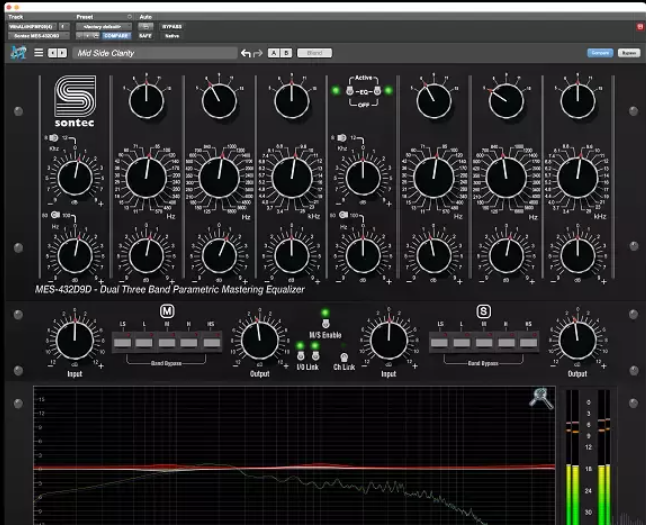This screenshot has height=525, width=646.
Task: Bypass the L band on the M channel
Action: (x=144, y=342)
